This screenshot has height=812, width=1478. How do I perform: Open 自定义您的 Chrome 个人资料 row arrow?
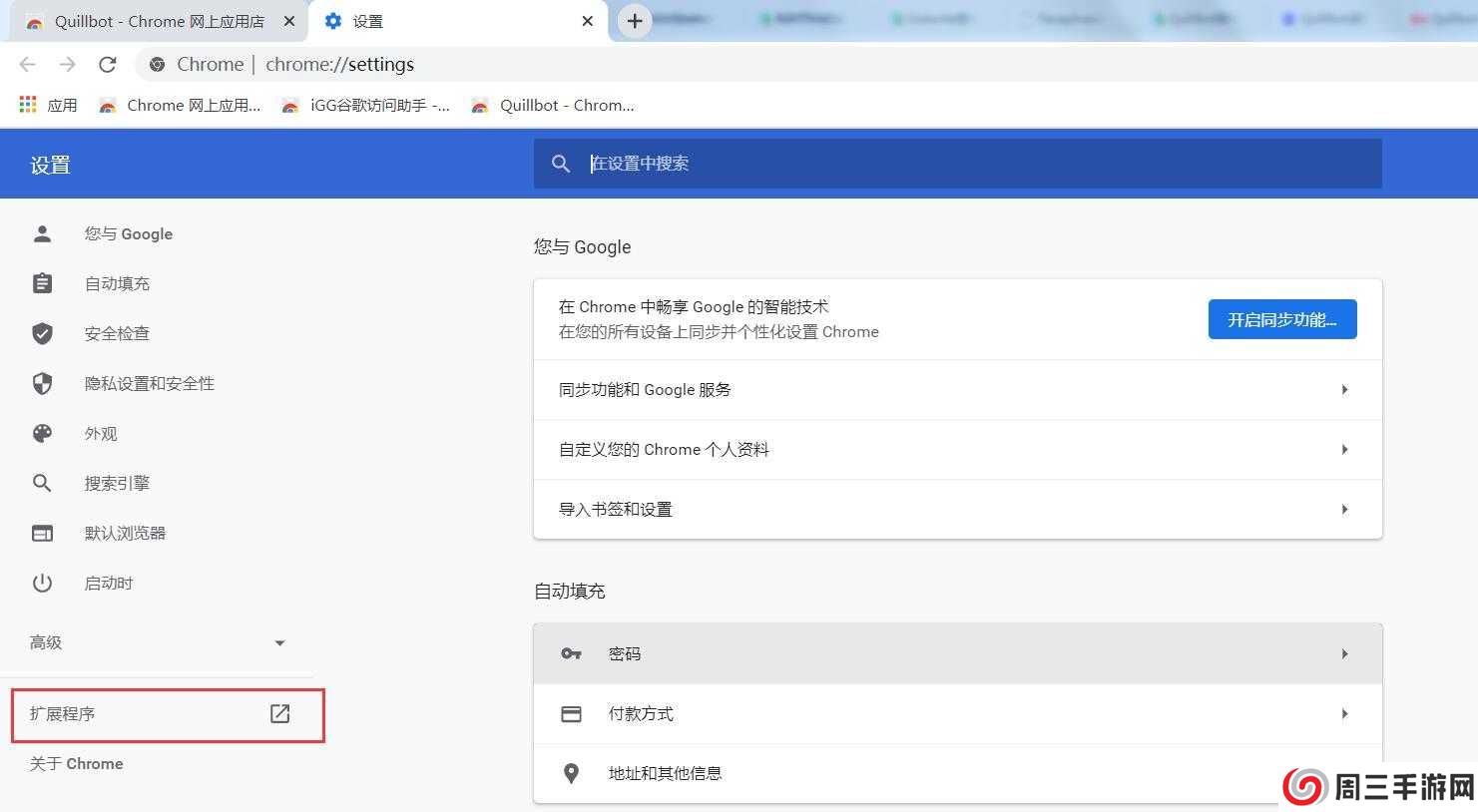pyautogui.click(x=1344, y=450)
